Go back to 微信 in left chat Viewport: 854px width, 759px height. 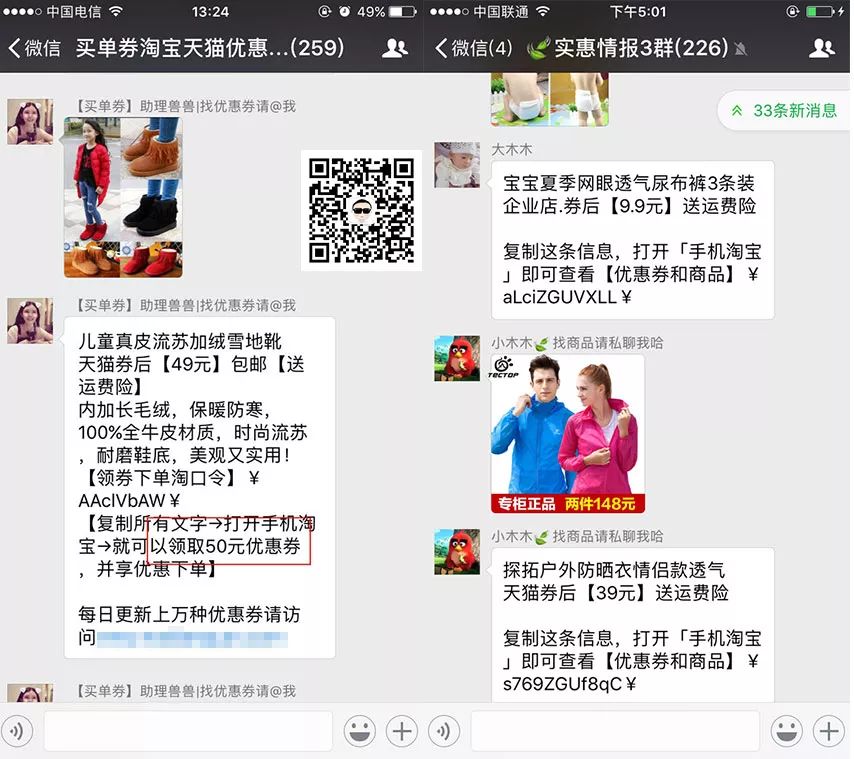[x=34, y=48]
